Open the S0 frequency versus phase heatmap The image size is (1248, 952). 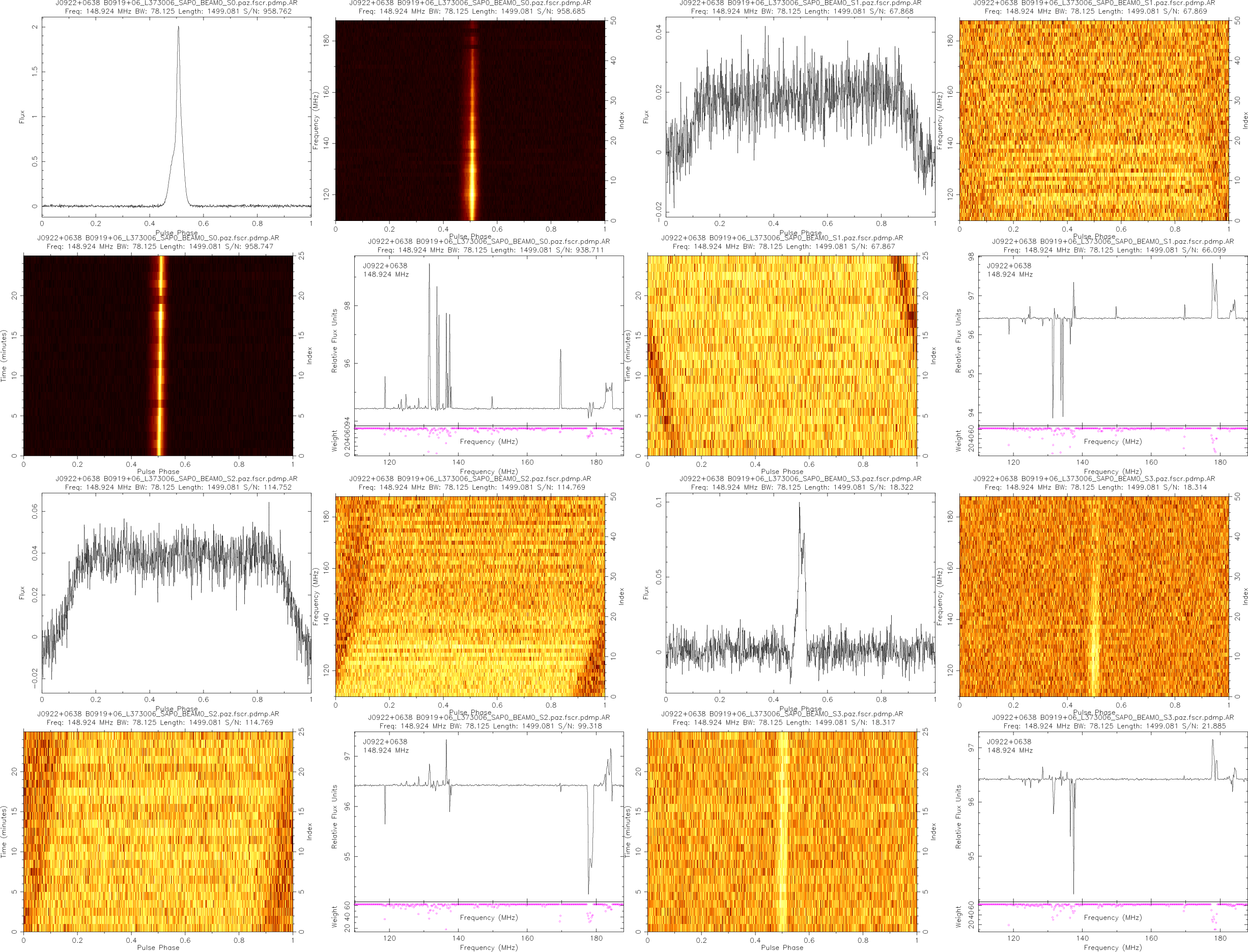click(470, 120)
